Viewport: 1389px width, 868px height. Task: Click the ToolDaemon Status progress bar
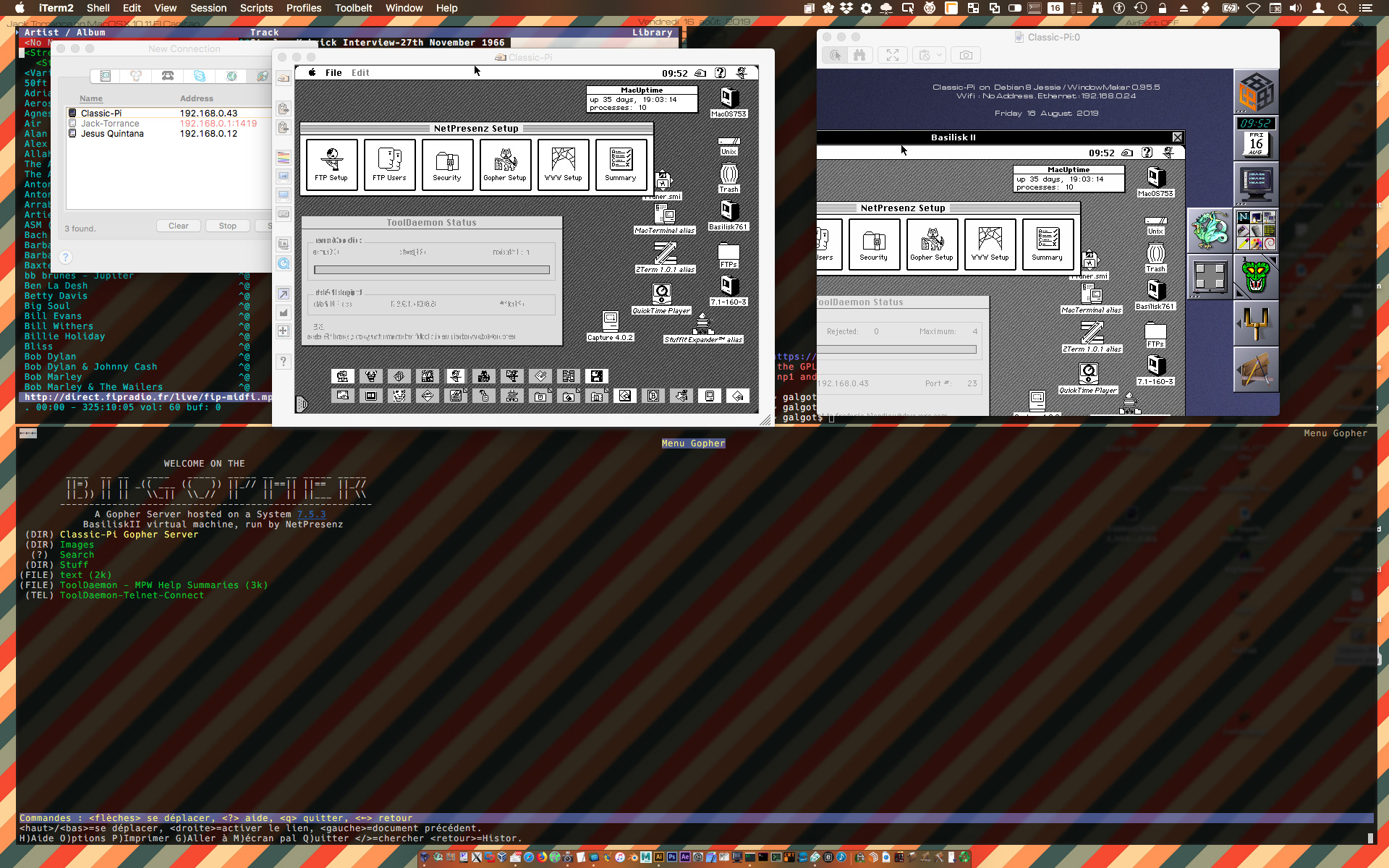coord(431,270)
